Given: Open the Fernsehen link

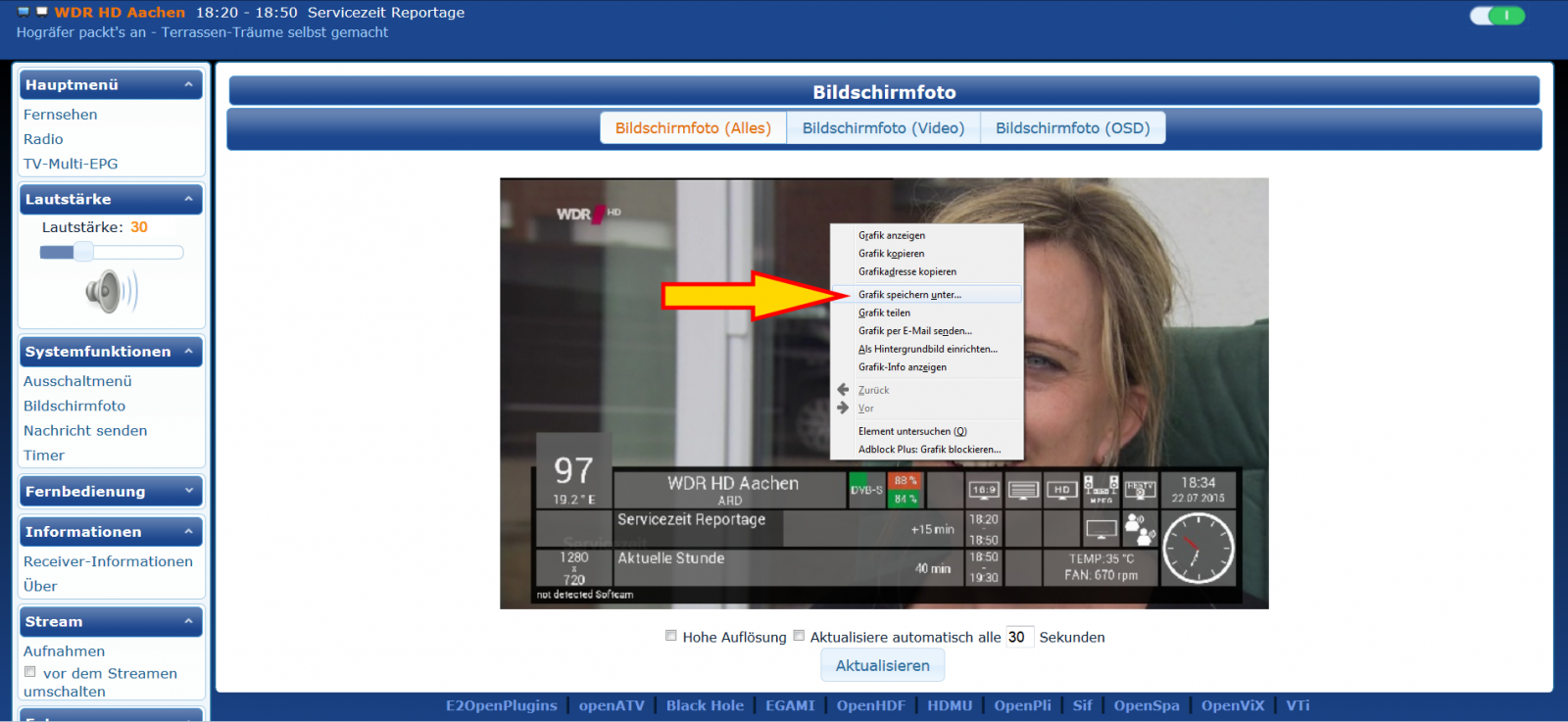Looking at the screenshot, I should [61, 115].
